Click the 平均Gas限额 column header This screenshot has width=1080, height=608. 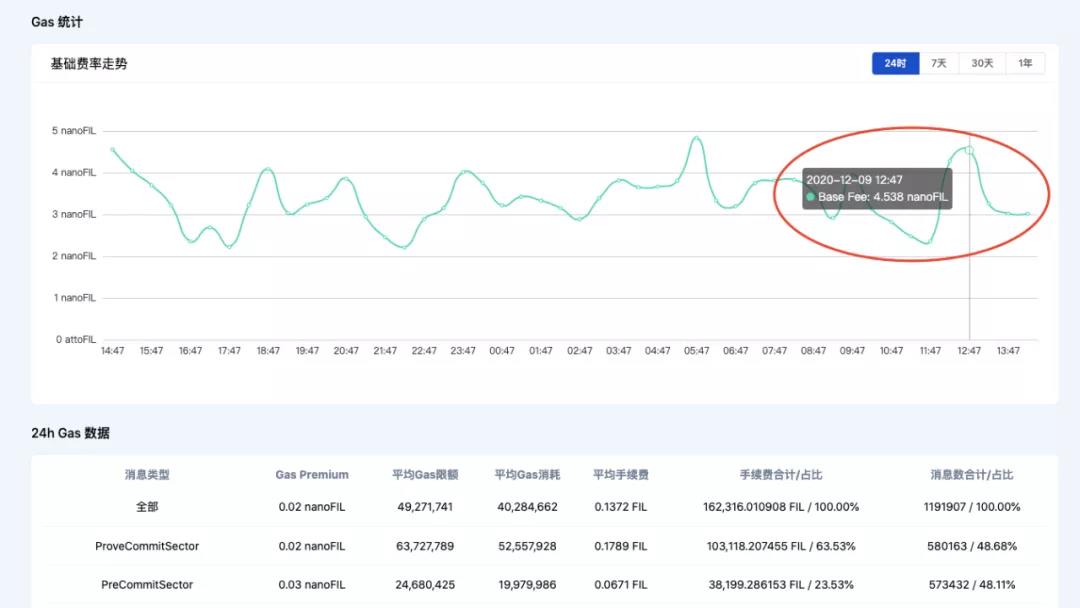(x=423, y=474)
